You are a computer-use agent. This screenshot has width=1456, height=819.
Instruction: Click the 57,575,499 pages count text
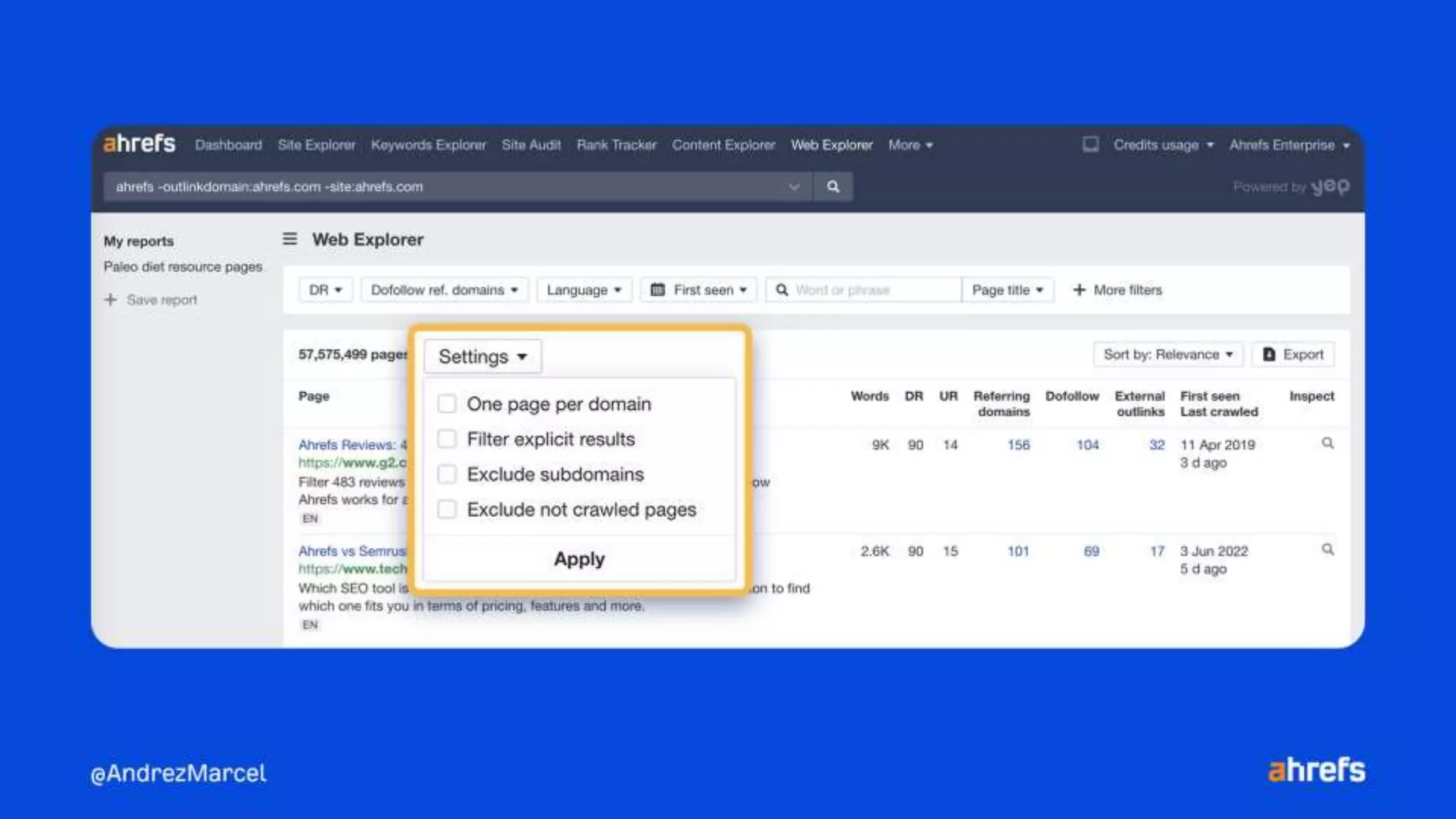click(x=353, y=354)
